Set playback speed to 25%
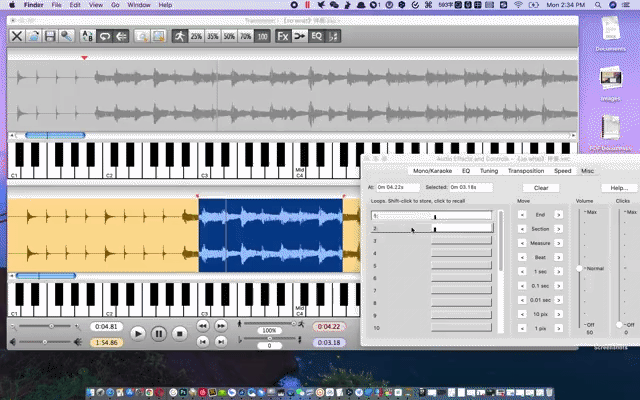This screenshot has width=640, height=400. point(196,36)
